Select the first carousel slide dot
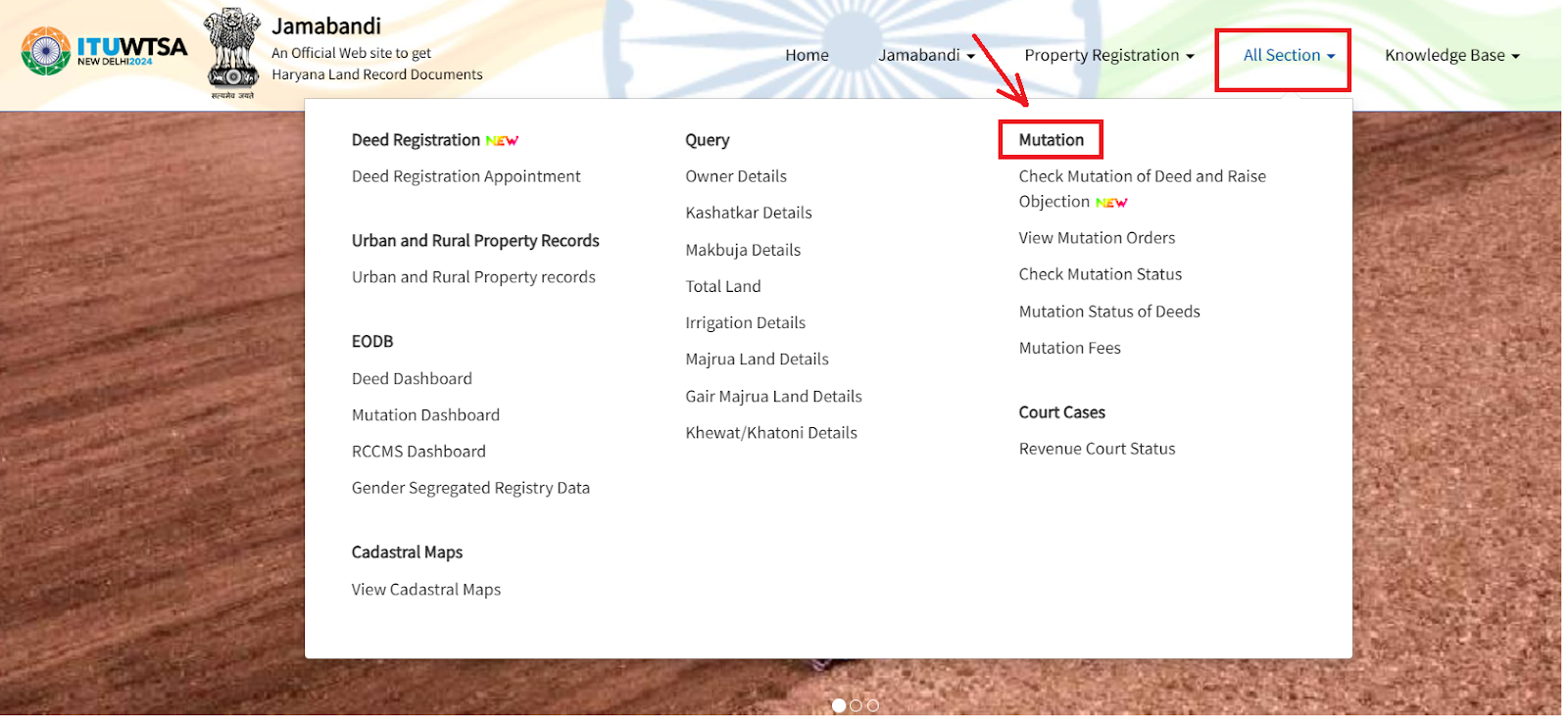This screenshot has height=721, width=1568. pyautogui.click(x=839, y=705)
